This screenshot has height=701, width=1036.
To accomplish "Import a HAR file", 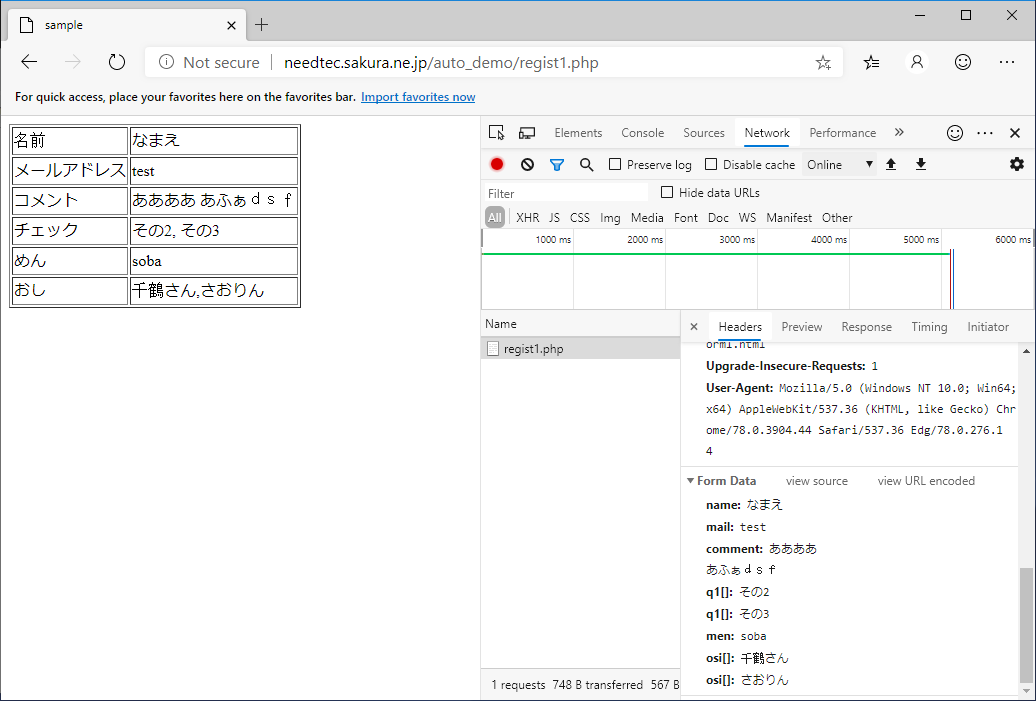I will pos(891,165).
